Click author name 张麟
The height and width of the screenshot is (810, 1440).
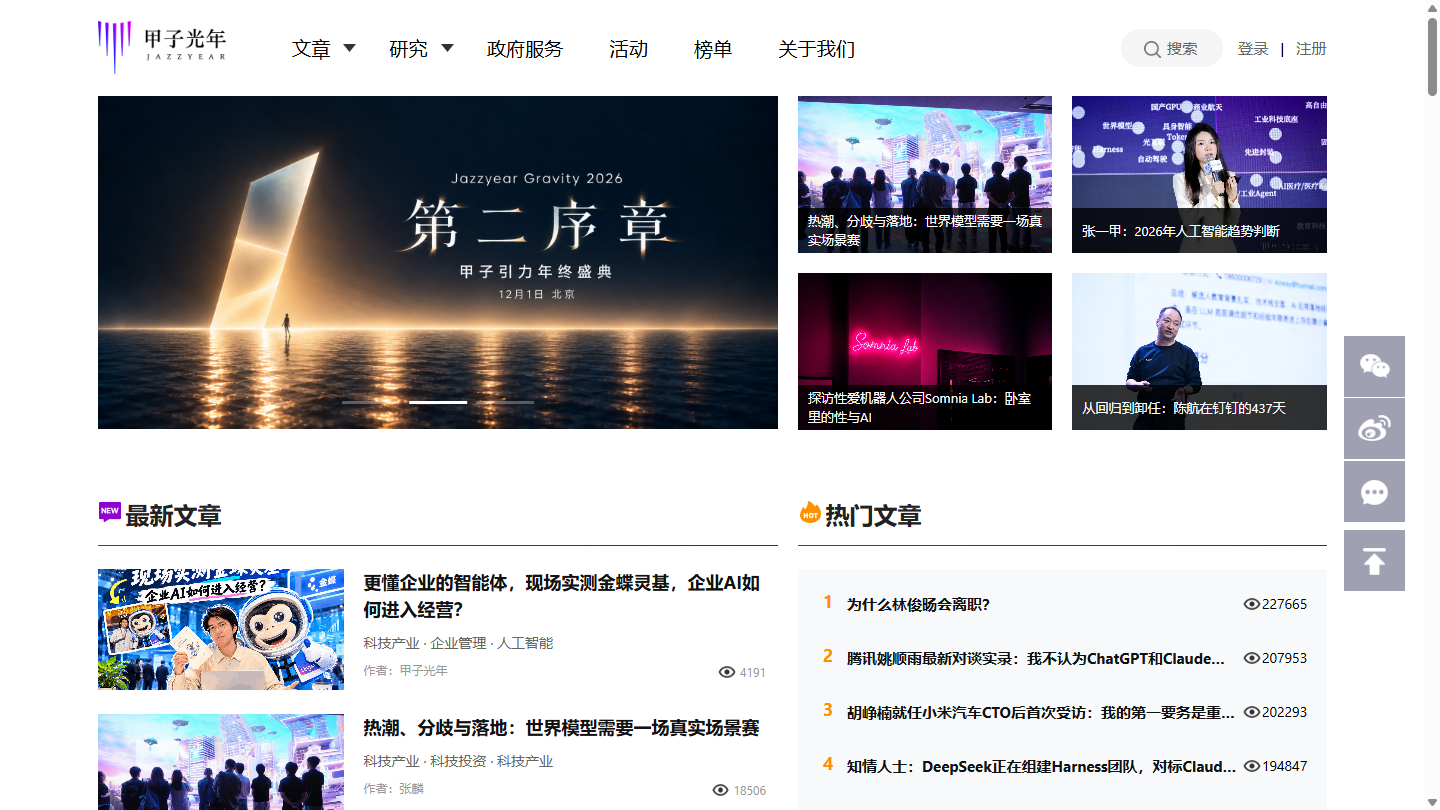click(411, 788)
